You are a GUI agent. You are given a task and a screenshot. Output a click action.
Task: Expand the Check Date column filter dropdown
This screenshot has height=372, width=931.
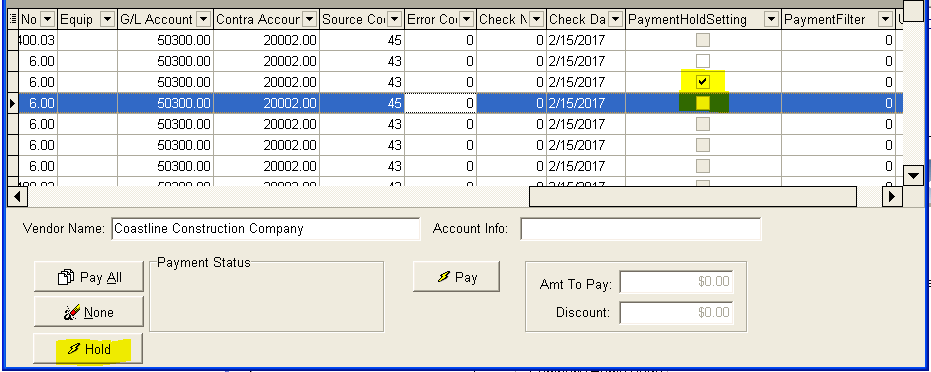[616, 20]
